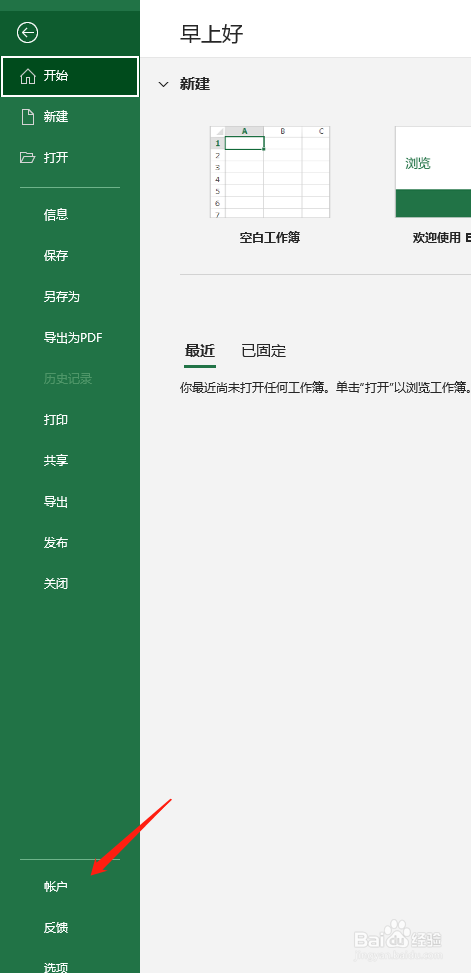471x973 pixels.
Task: Open the 共享 option
Action: coord(56,460)
